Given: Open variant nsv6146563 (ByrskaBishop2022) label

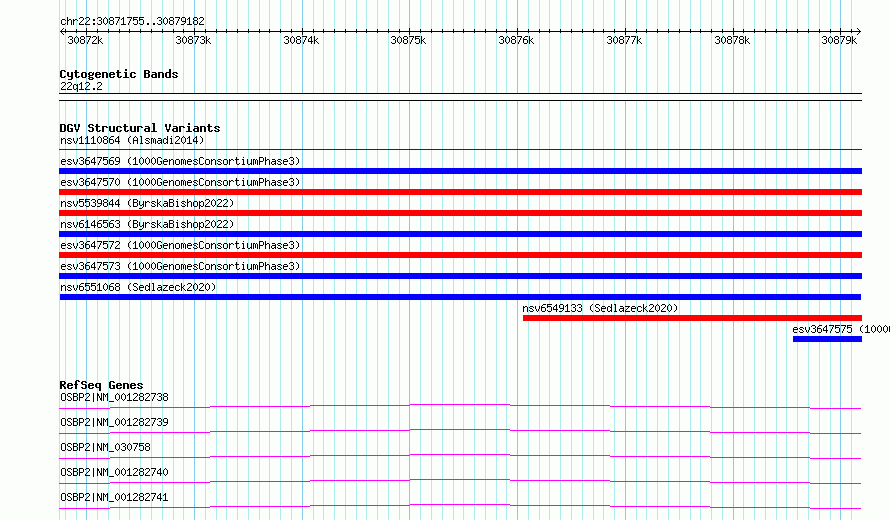Looking at the screenshot, I should (x=147, y=224).
